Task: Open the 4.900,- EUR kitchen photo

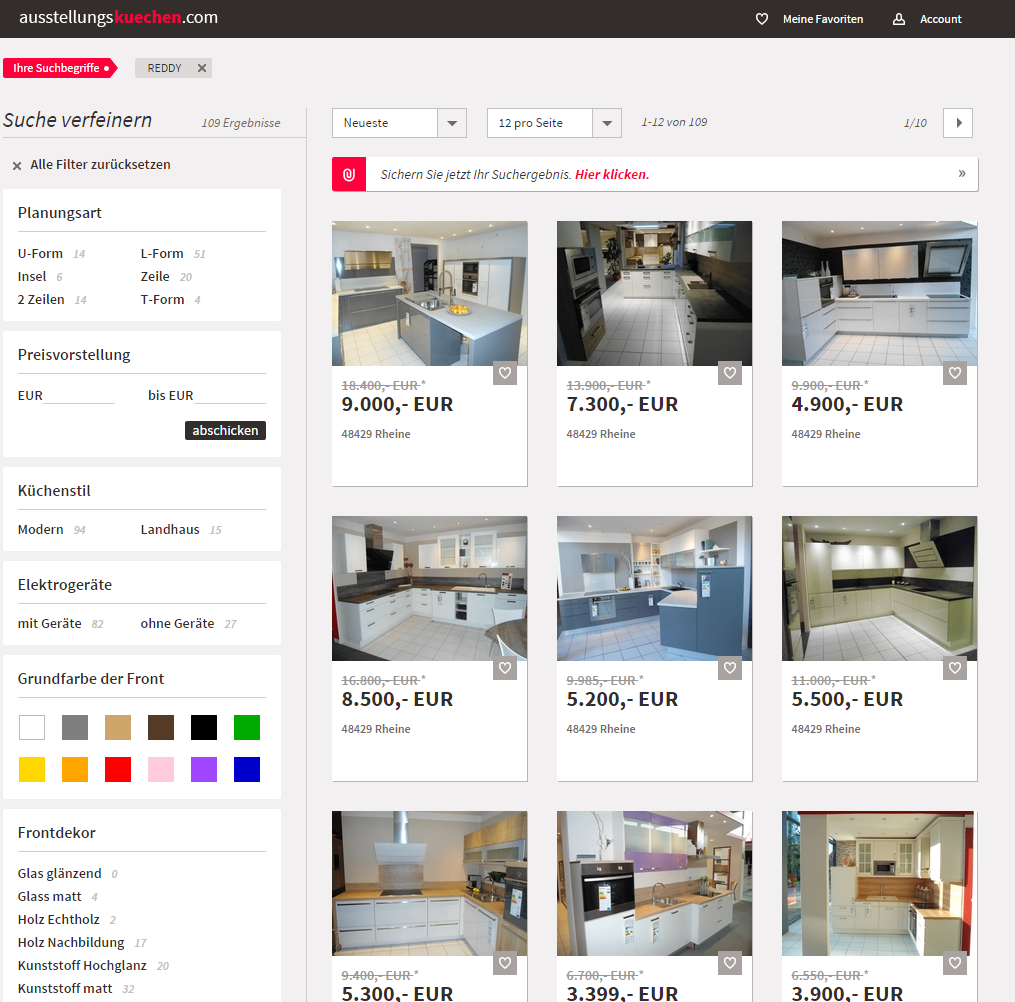Action: (x=880, y=294)
